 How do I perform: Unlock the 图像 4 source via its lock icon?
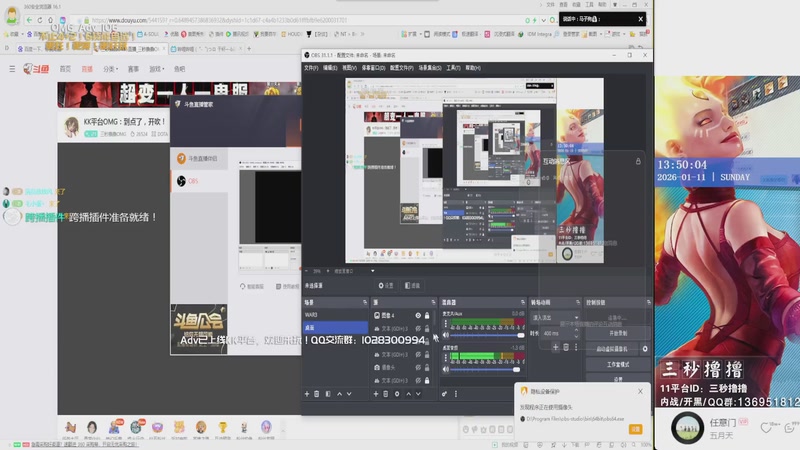(427, 316)
